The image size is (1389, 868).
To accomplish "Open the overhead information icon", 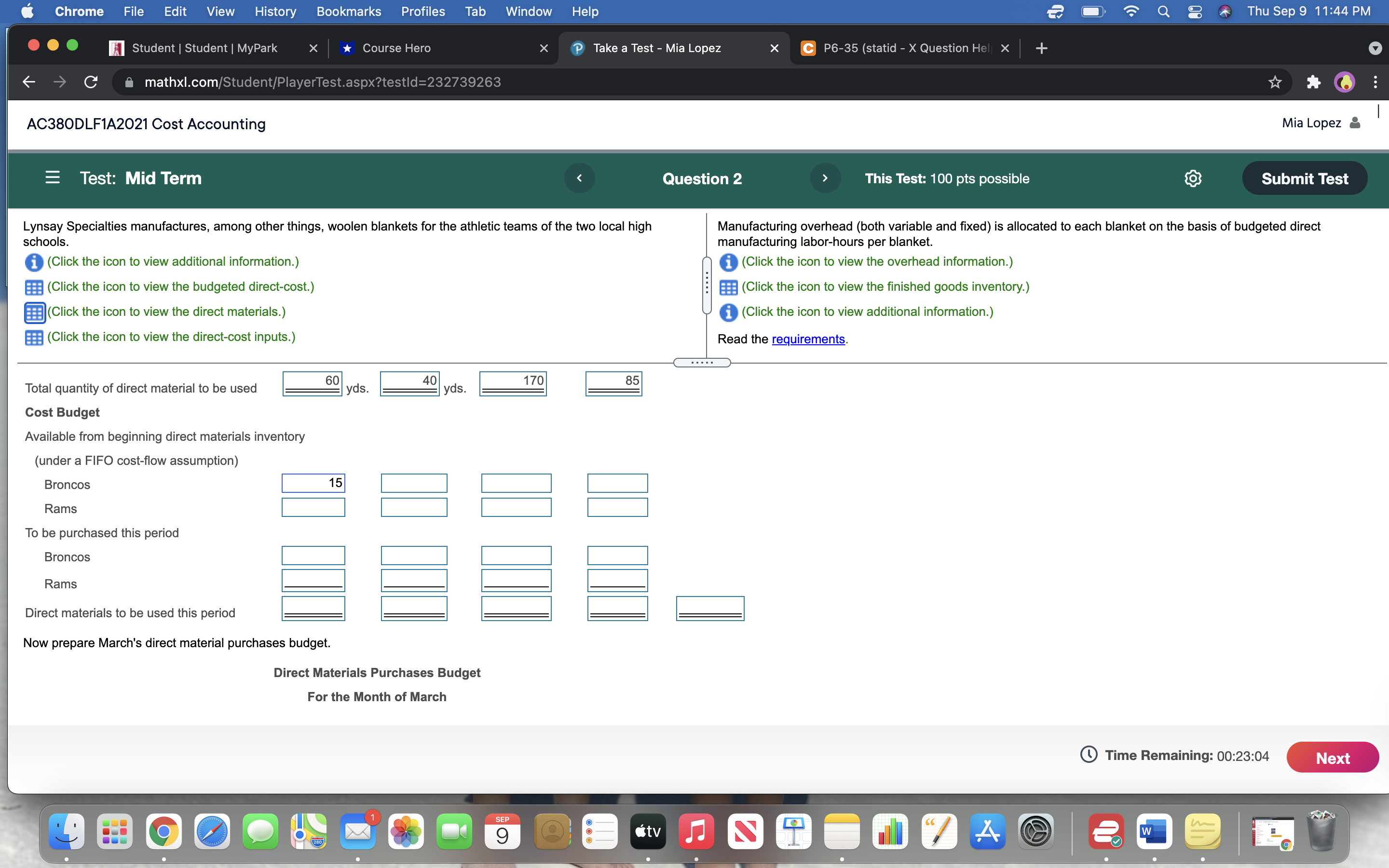I will tap(728, 262).
